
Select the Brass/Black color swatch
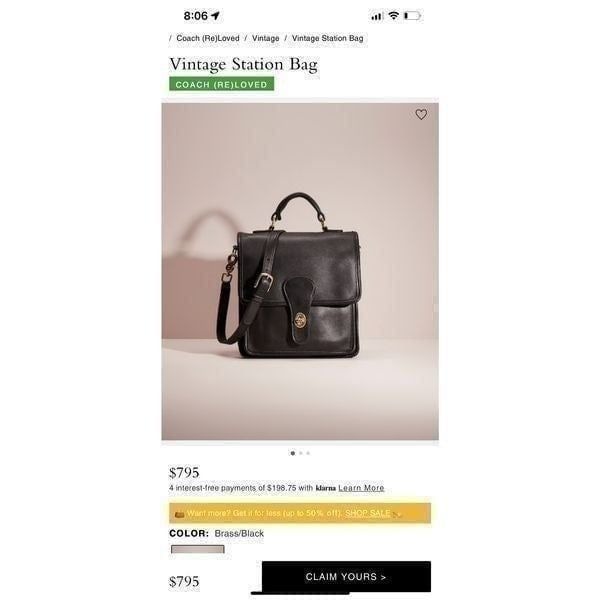[198, 550]
